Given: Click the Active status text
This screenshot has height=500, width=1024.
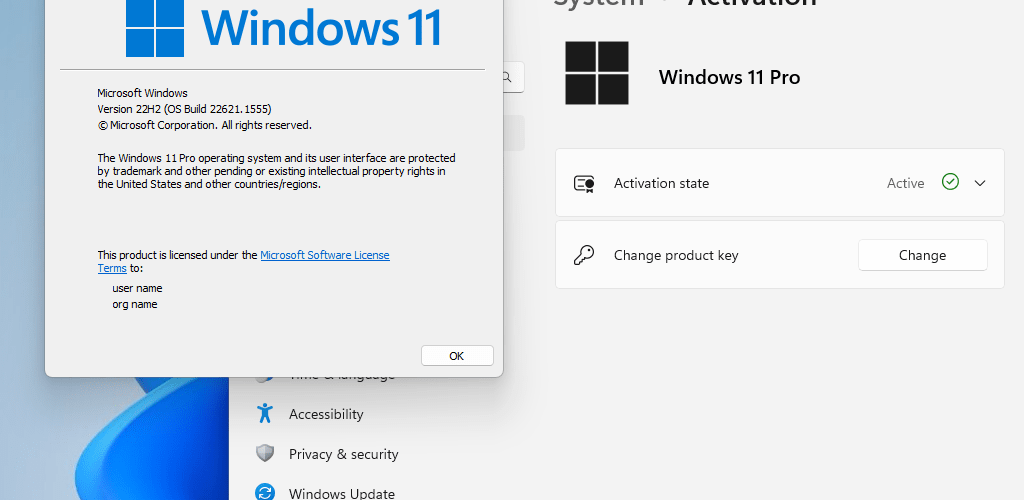Looking at the screenshot, I should click(x=905, y=183).
